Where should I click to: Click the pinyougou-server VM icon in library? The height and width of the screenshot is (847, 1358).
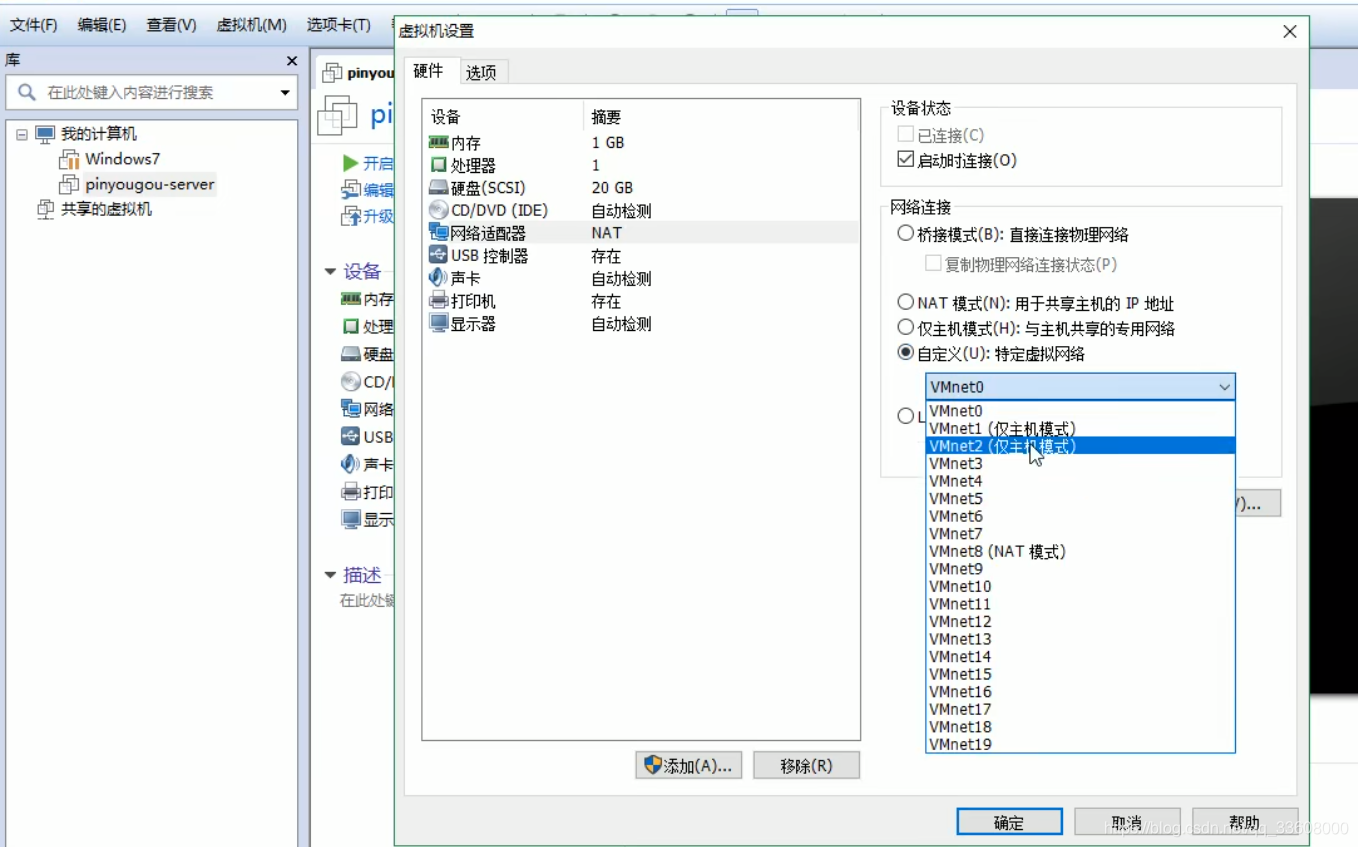pos(69,185)
